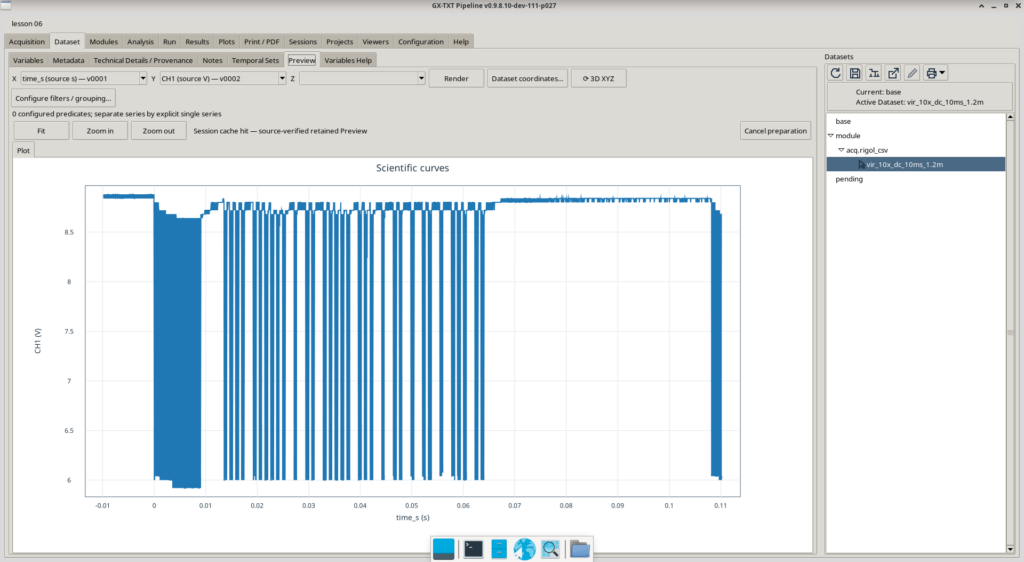Switch to the Modules tab
This screenshot has height=562, width=1024.
pyautogui.click(x=104, y=42)
